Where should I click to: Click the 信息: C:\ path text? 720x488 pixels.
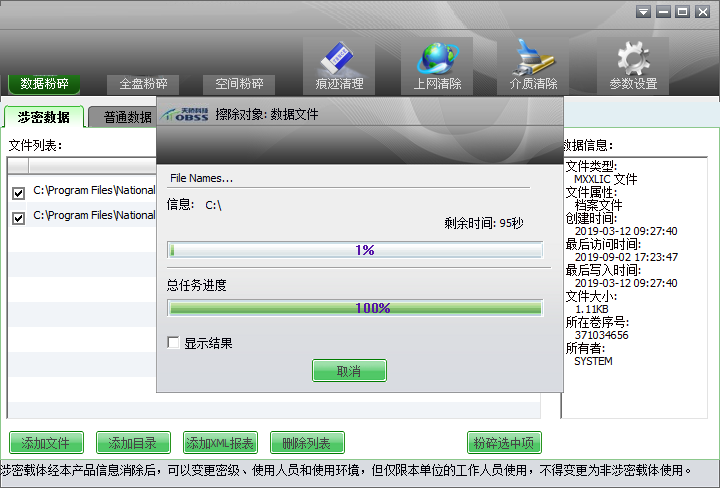coord(194,205)
